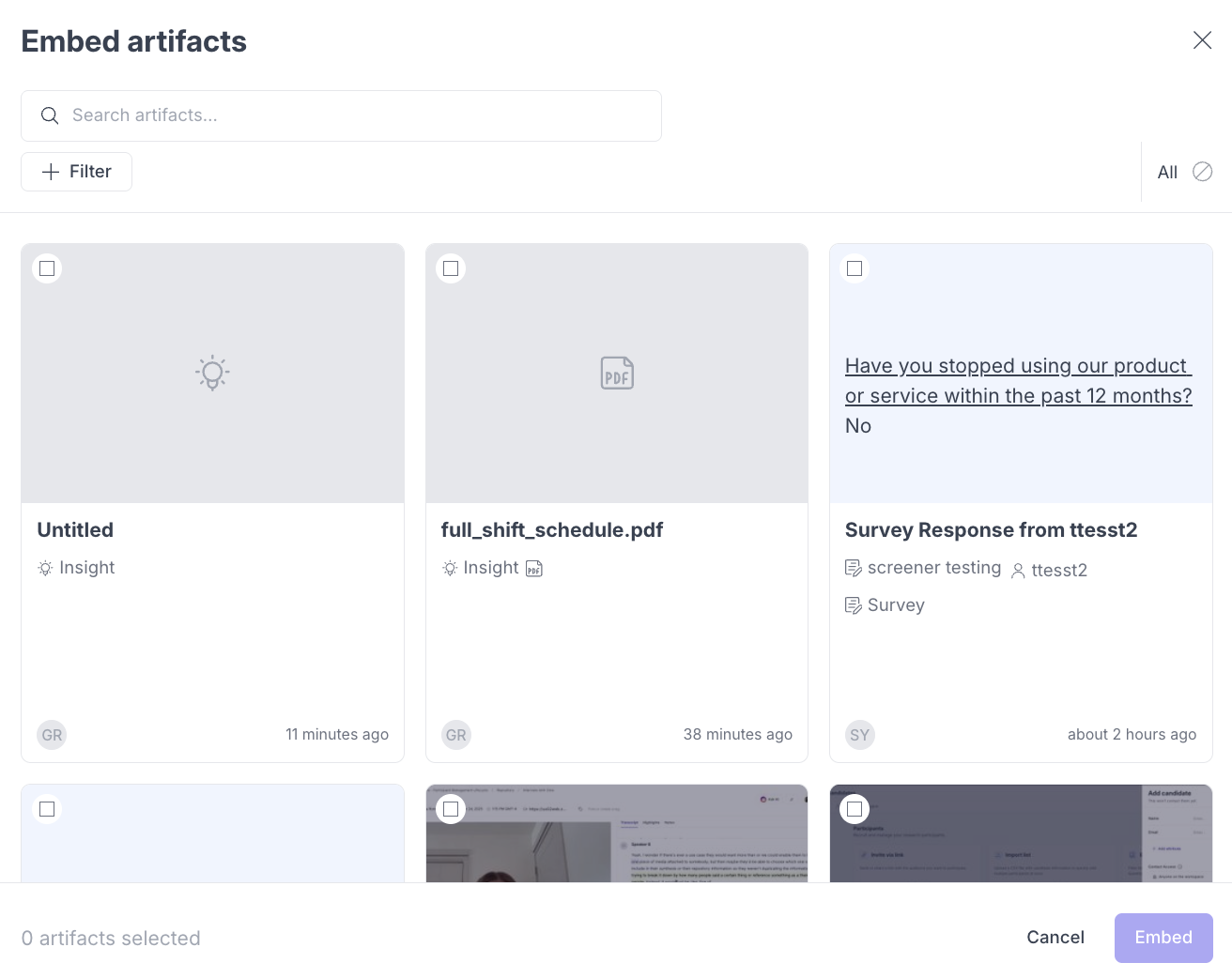Type in the Search artifacts field
Image resolution: width=1232 pixels, height=978 pixels.
coord(357,115)
